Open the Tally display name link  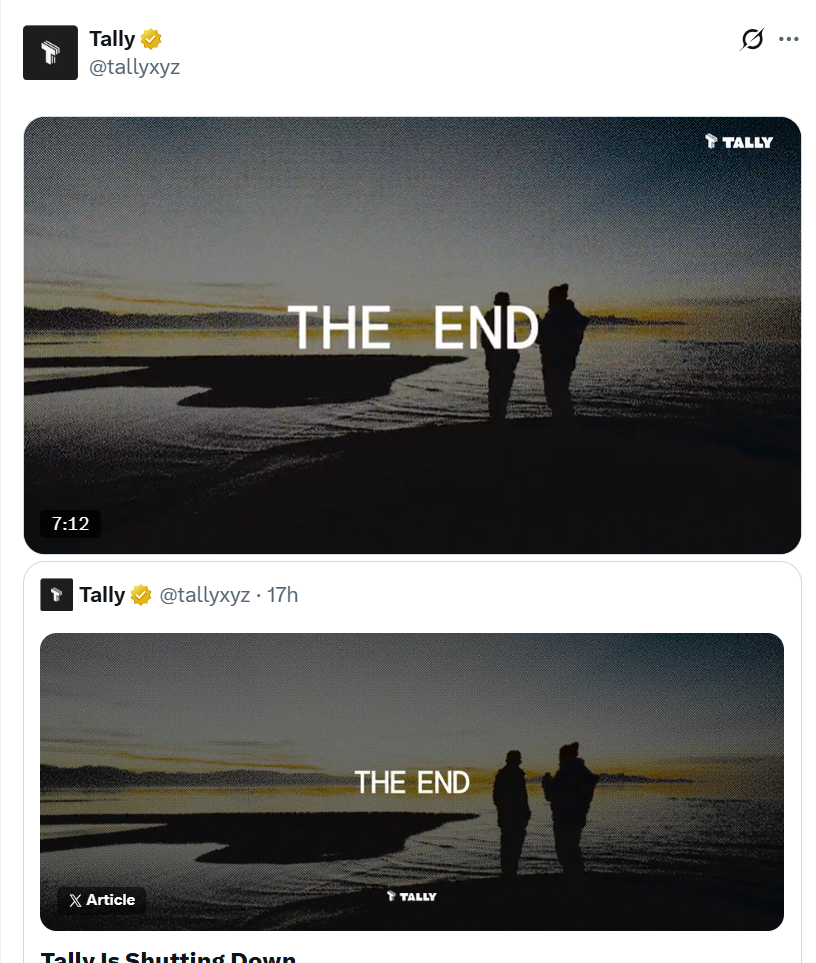click(112, 39)
